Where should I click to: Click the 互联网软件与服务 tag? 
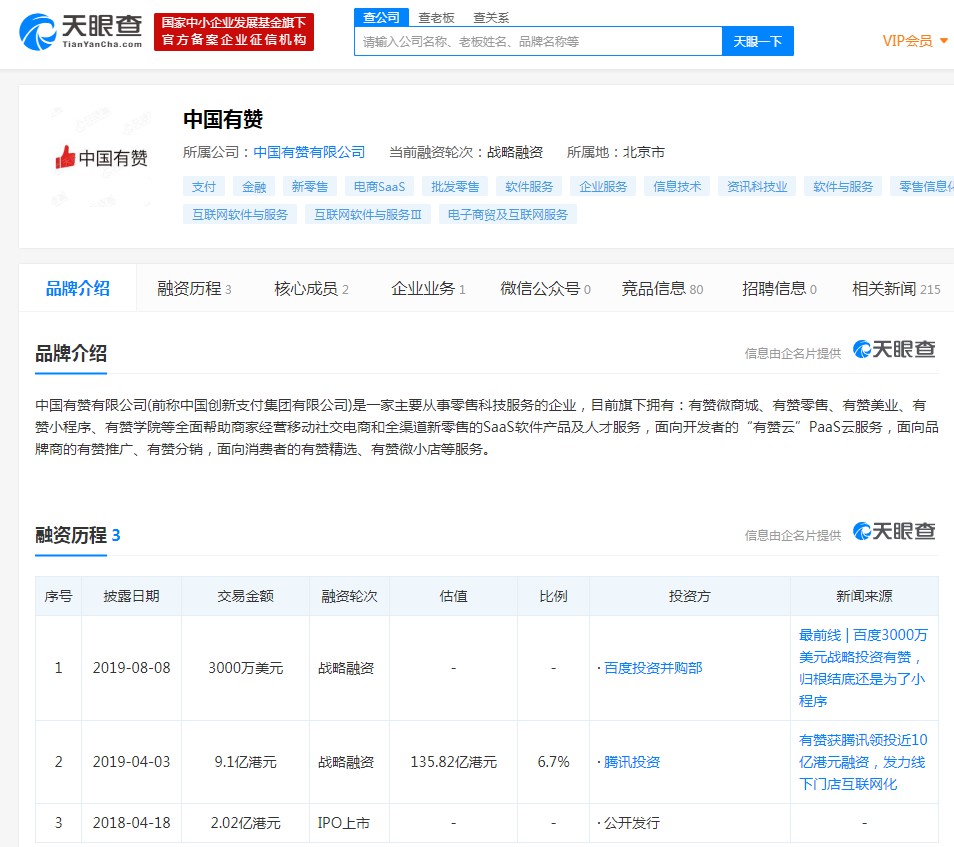tap(240, 215)
